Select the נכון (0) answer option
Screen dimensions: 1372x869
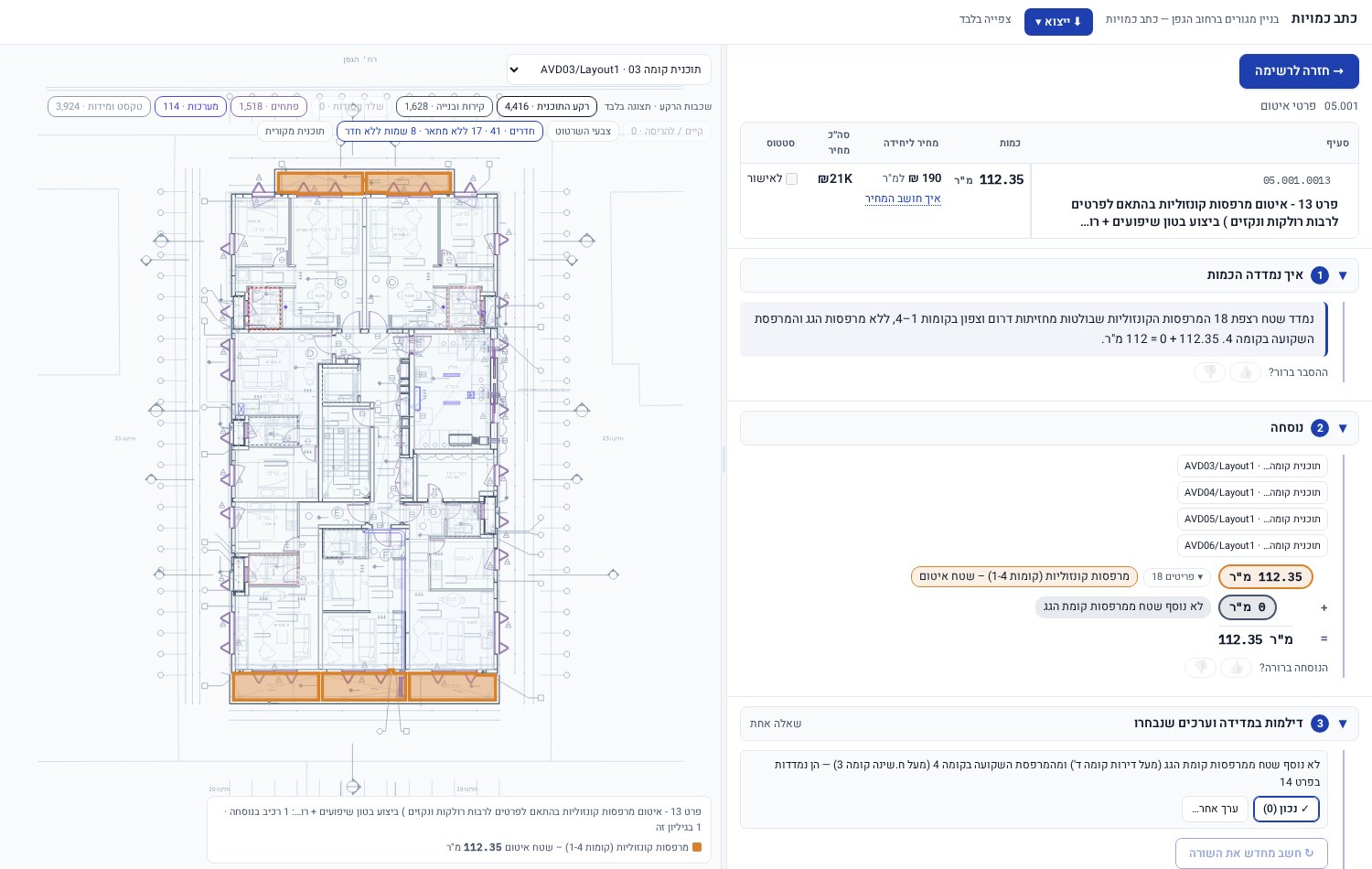coord(1286,809)
